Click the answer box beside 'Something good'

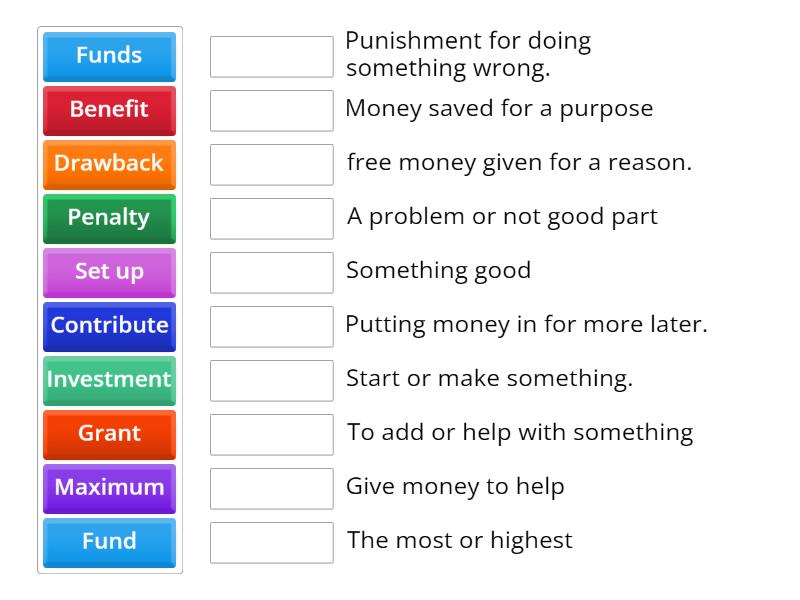[x=271, y=272]
